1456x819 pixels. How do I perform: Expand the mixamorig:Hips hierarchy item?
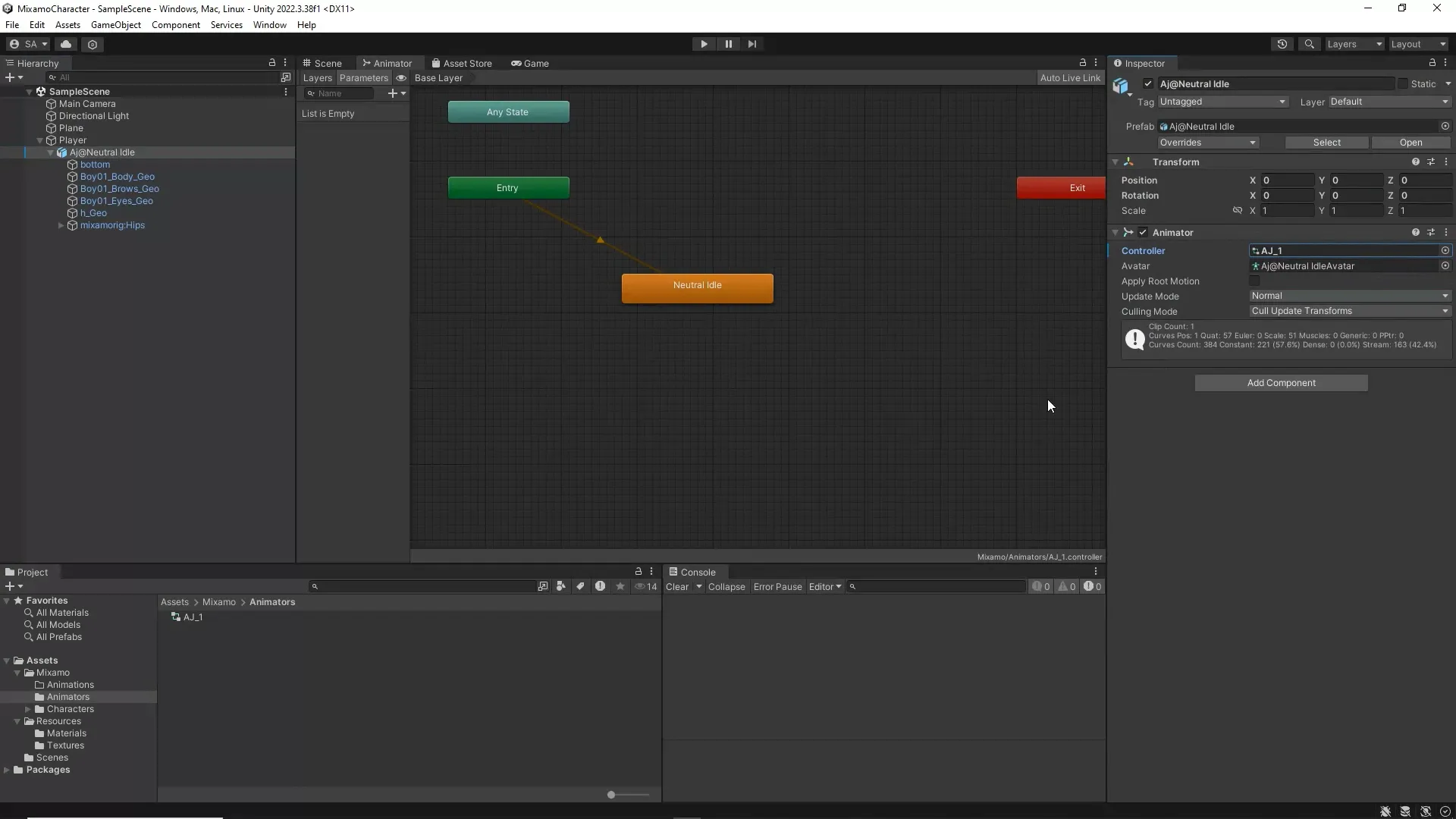[60, 225]
